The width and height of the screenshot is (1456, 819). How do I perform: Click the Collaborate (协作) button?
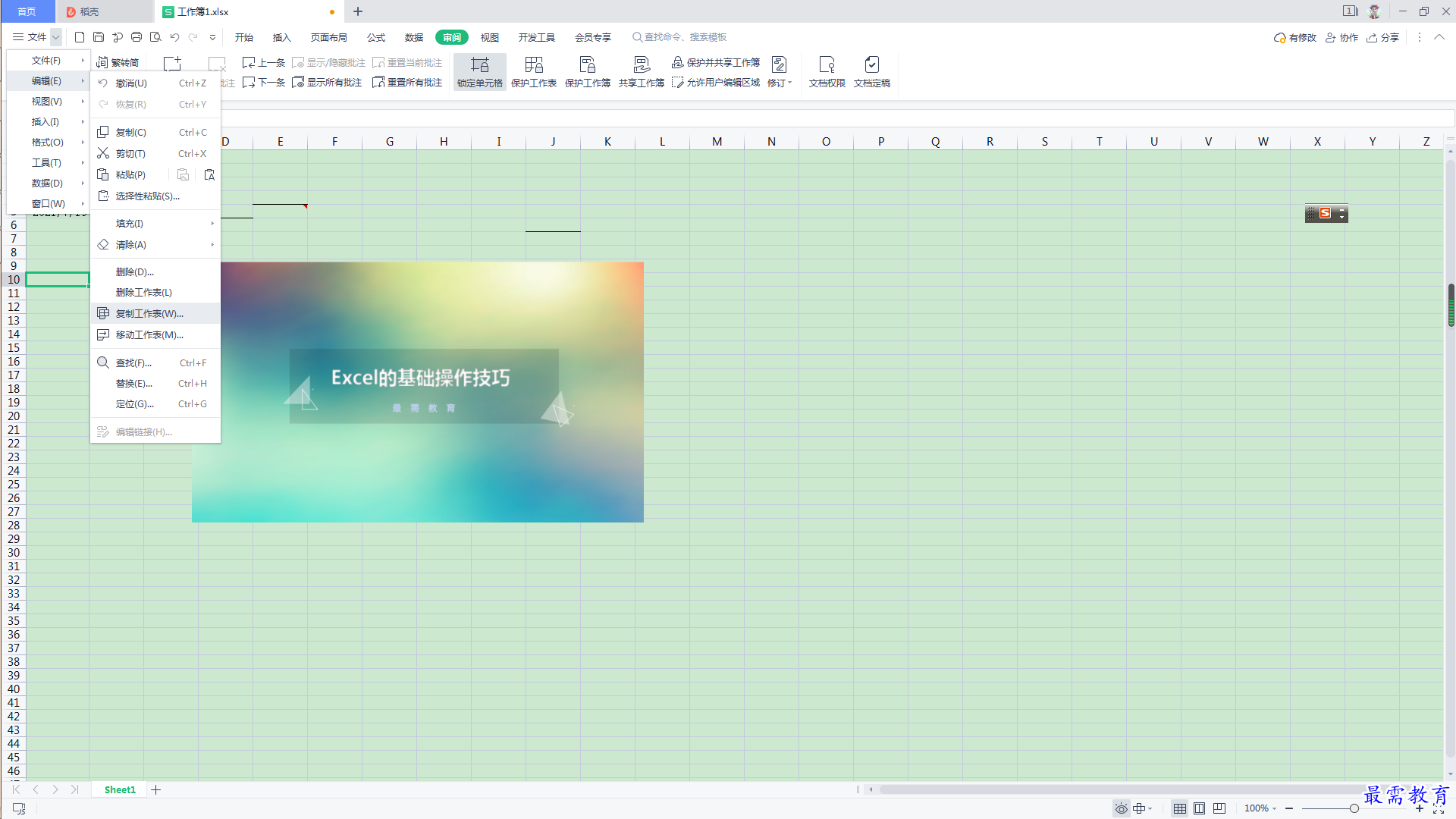[x=1341, y=38]
